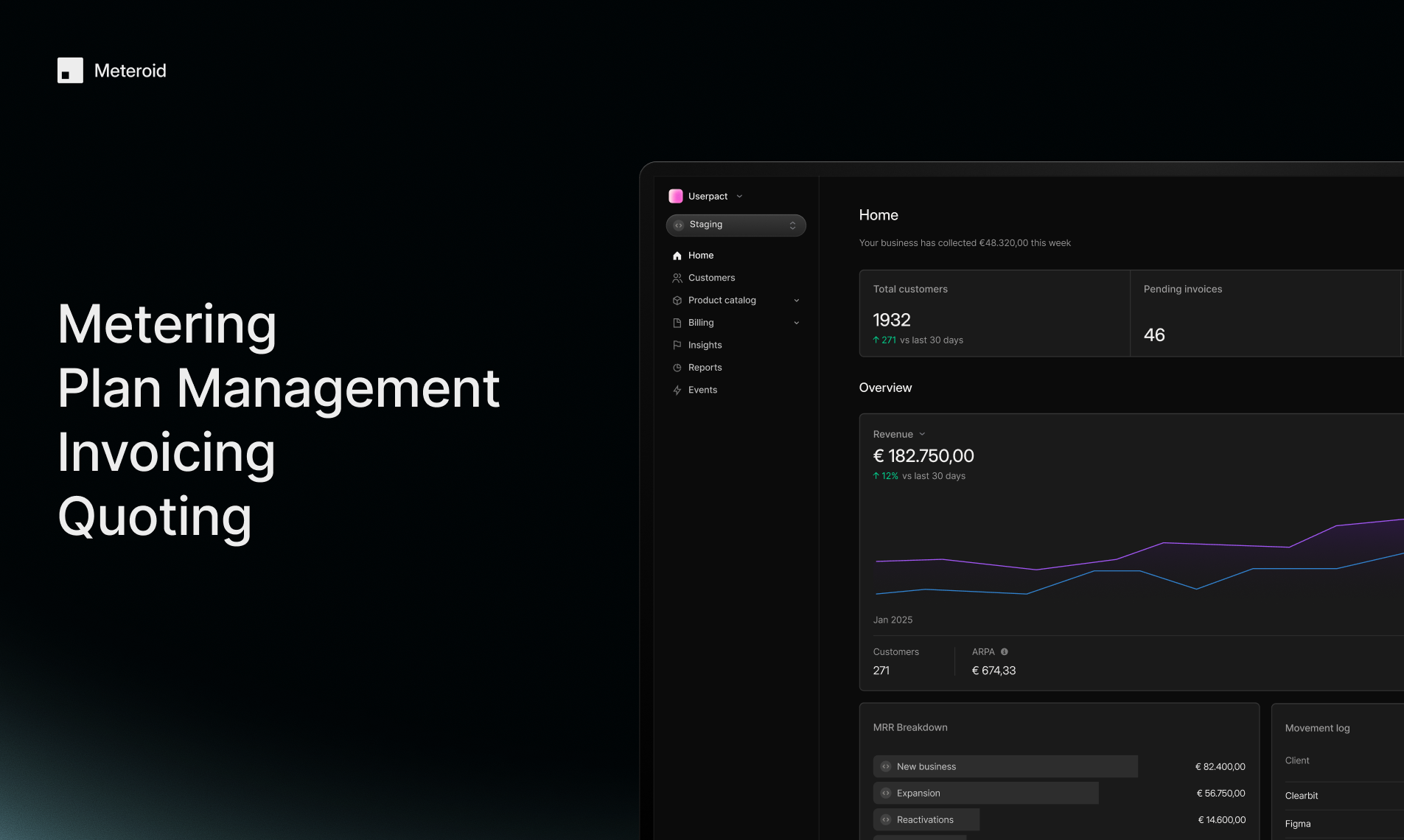This screenshot has width=1404, height=840.
Task: Click the 271 customers count under the chart
Action: pos(881,671)
